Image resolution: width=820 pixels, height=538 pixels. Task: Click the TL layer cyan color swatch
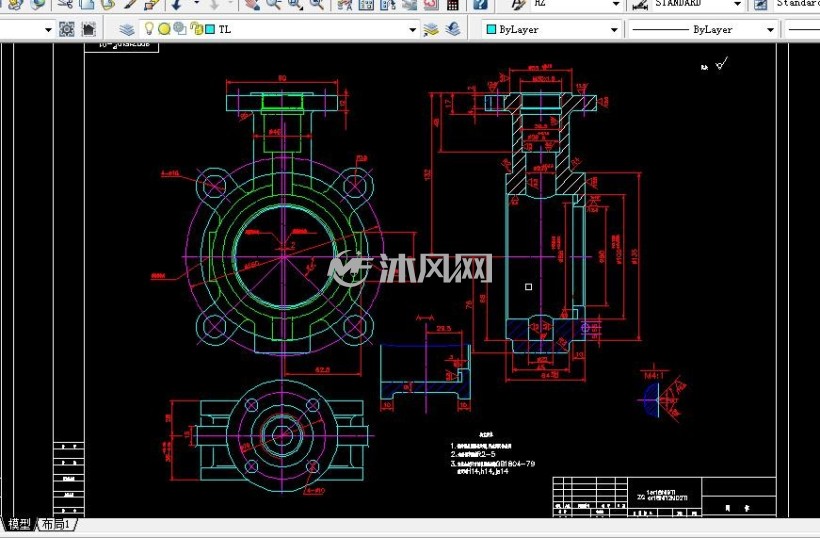(x=210, y=29)
